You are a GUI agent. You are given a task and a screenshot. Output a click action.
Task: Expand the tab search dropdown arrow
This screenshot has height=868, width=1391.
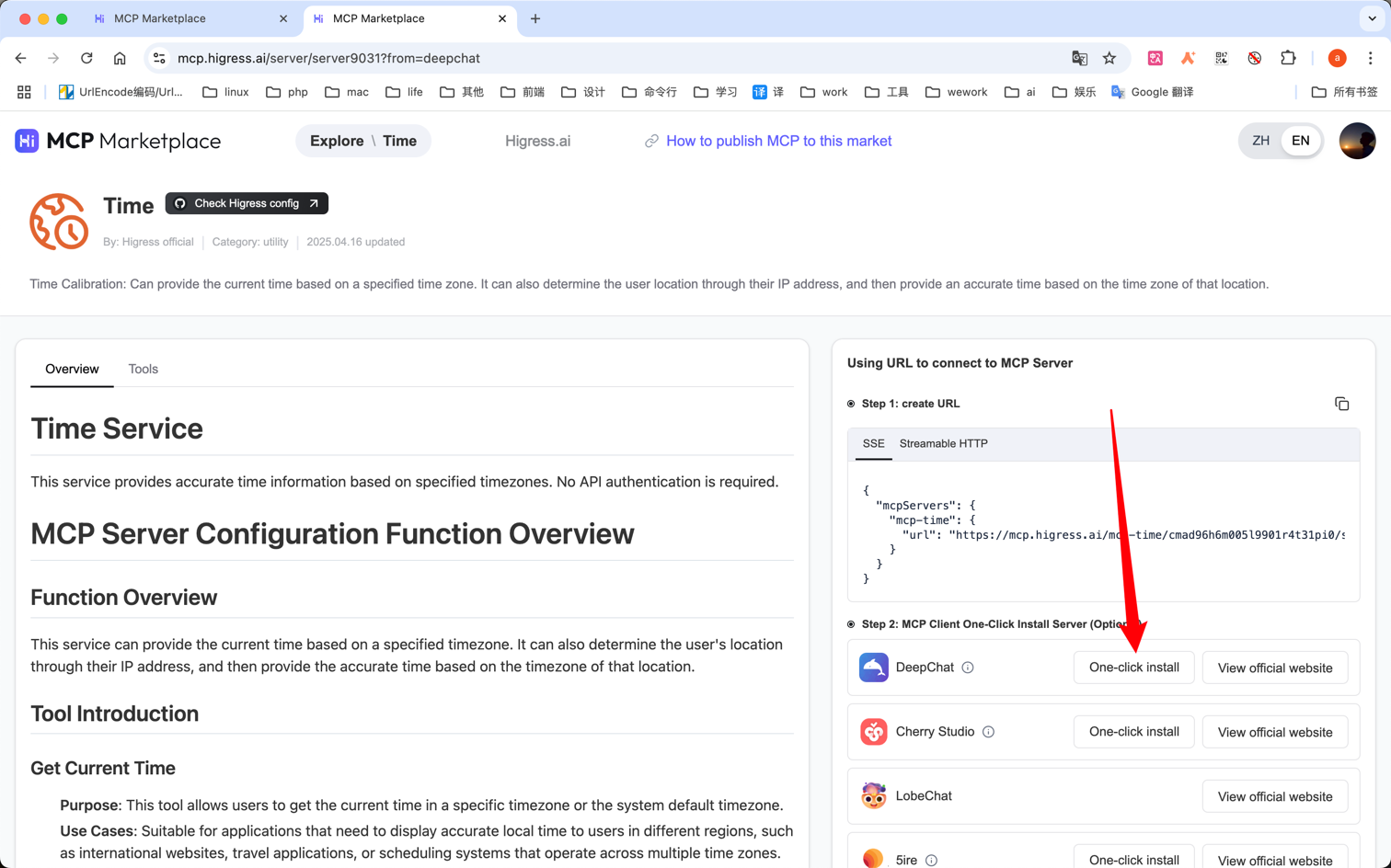click(x=1372, y=18)
